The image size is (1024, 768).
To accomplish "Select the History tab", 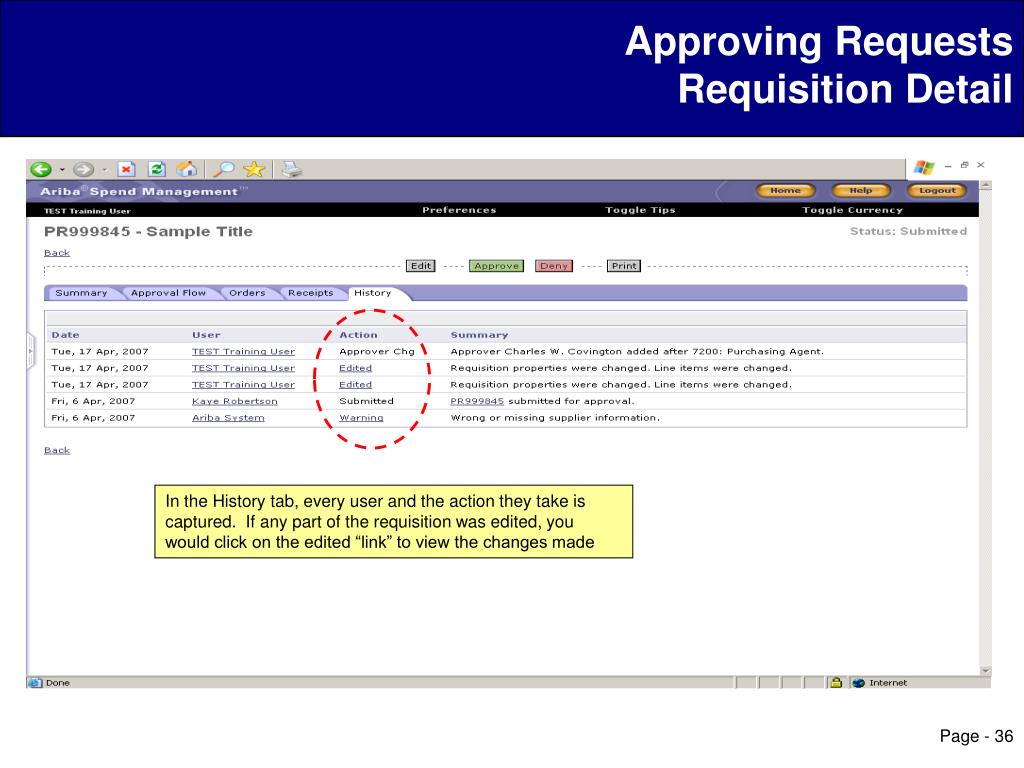I will pos(372,293).
